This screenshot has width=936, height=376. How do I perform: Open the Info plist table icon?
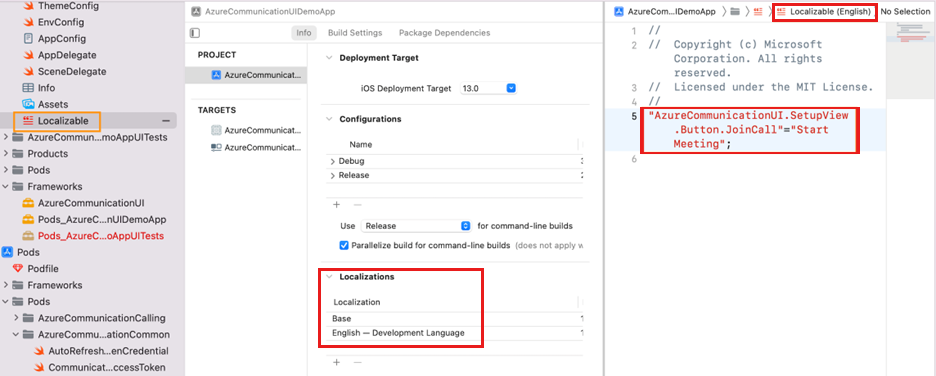click(27, 88)
